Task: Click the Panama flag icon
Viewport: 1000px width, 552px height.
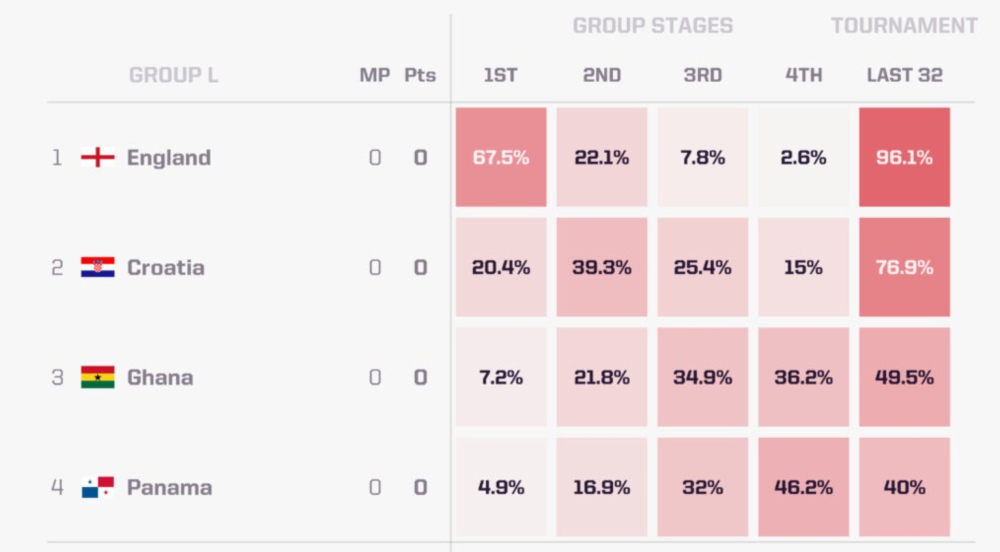Action: point(98,487)
